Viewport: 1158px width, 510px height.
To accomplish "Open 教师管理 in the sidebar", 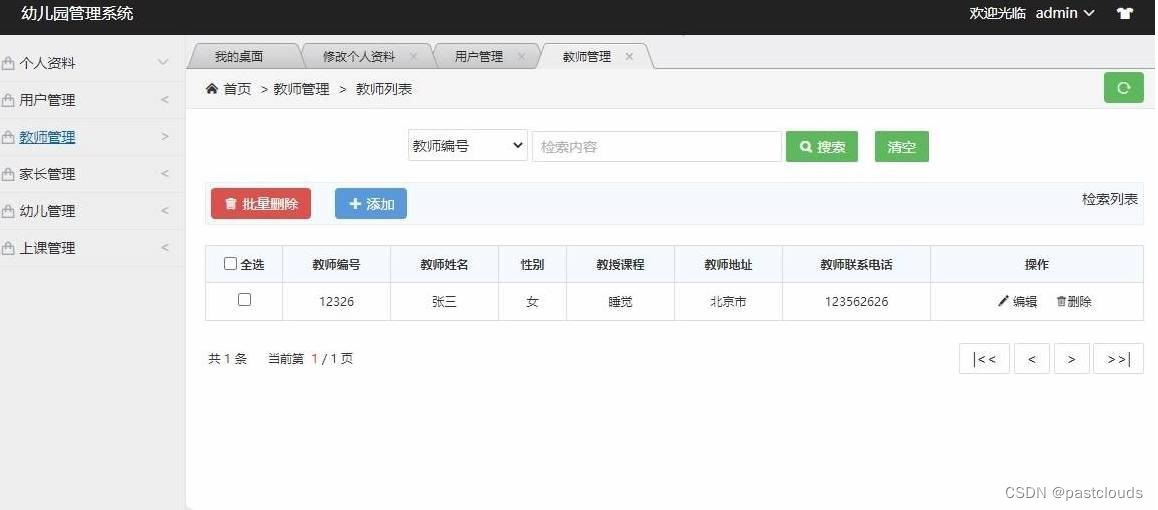I will (47, 137).
